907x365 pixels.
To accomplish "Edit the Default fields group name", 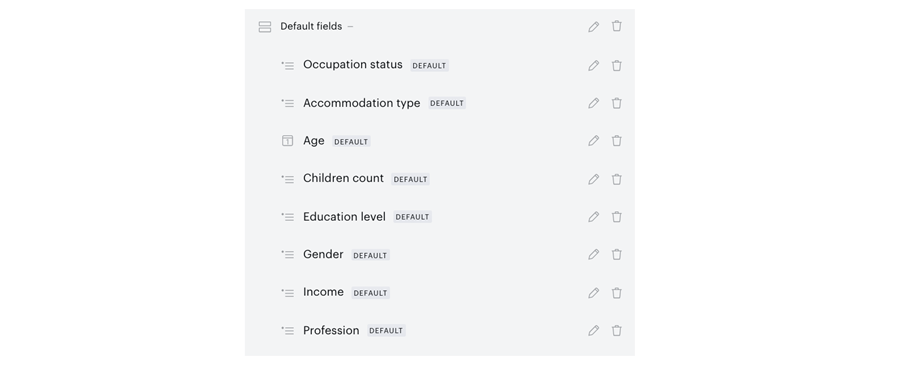I will click(593, 27).
